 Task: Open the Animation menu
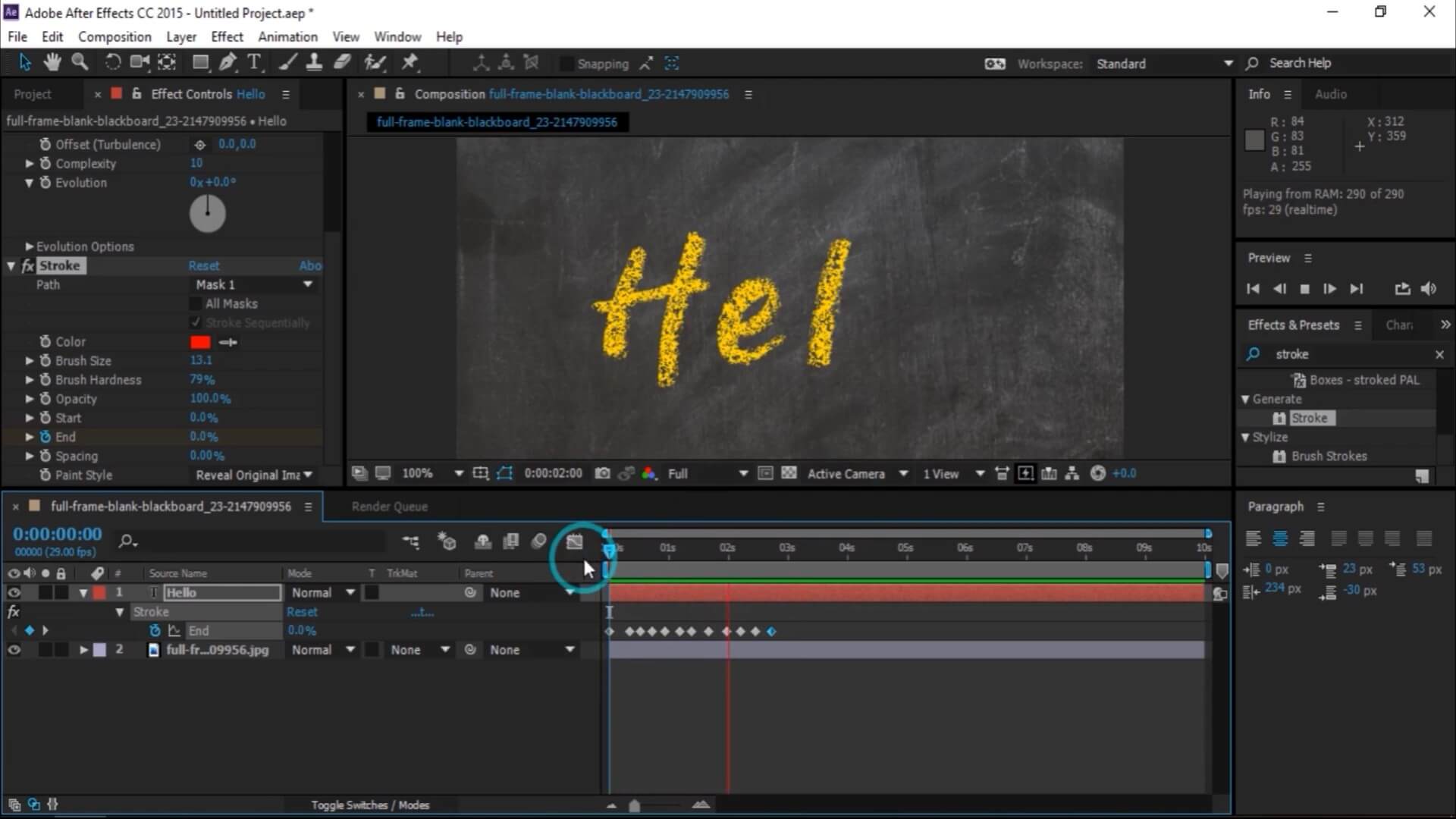[287, 36]
